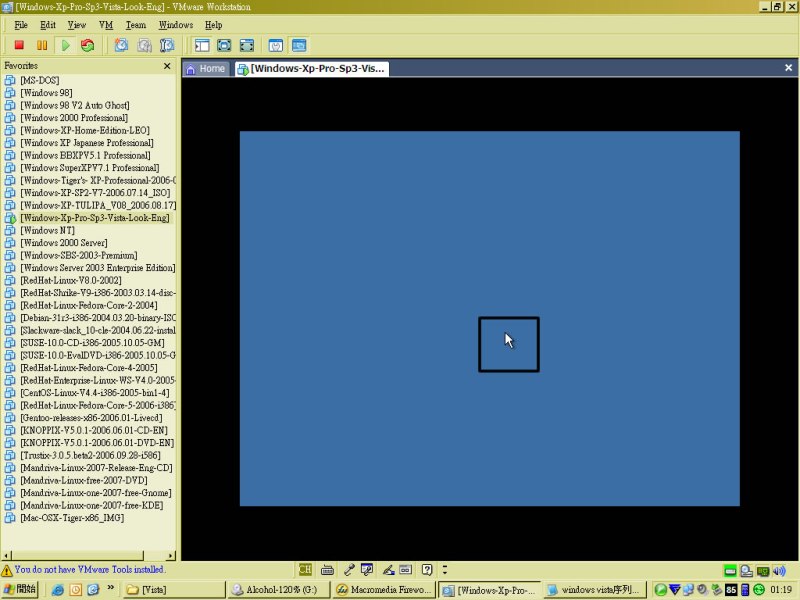Enter Full Screen mode icon

coord(246,45)
